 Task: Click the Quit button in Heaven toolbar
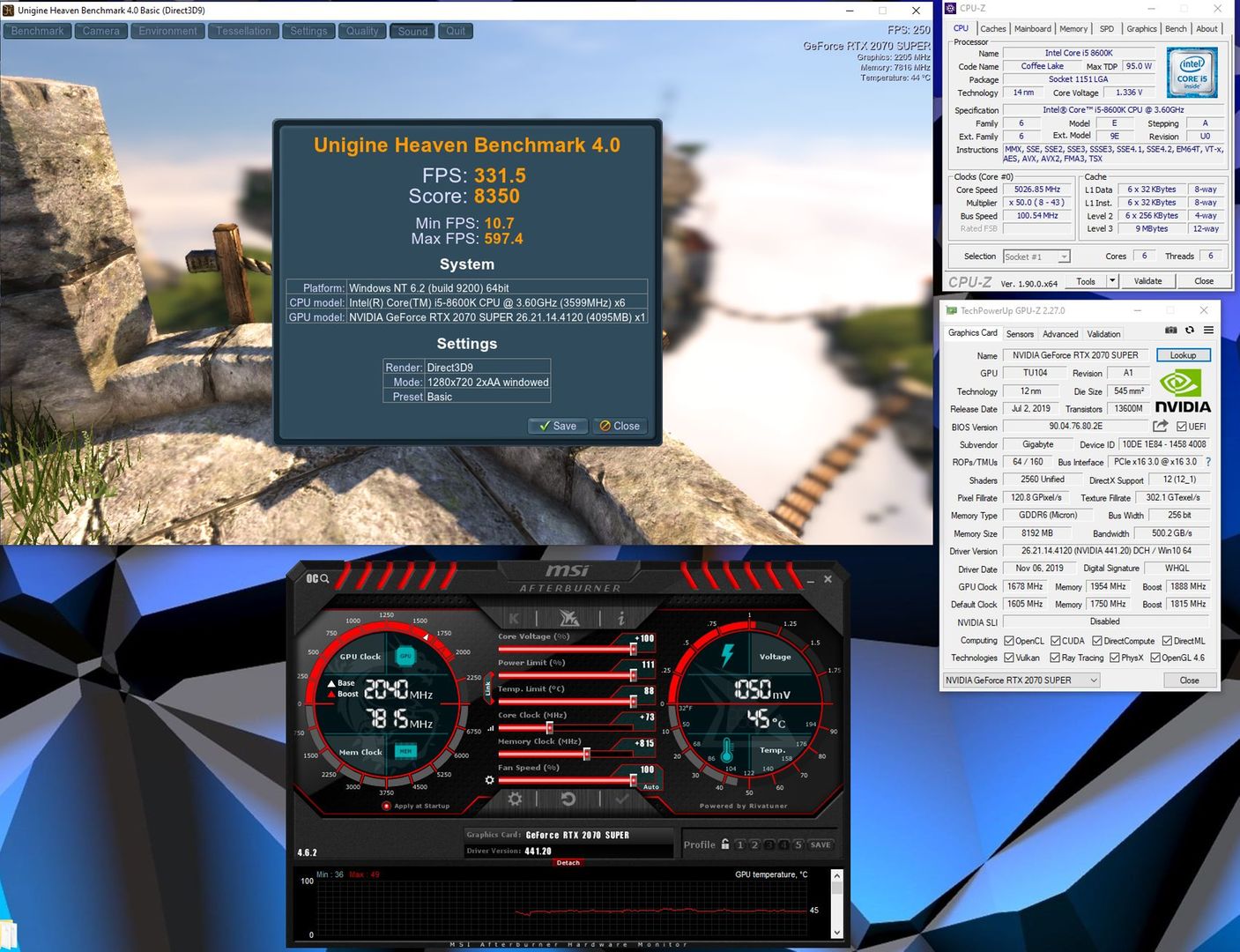456,31
